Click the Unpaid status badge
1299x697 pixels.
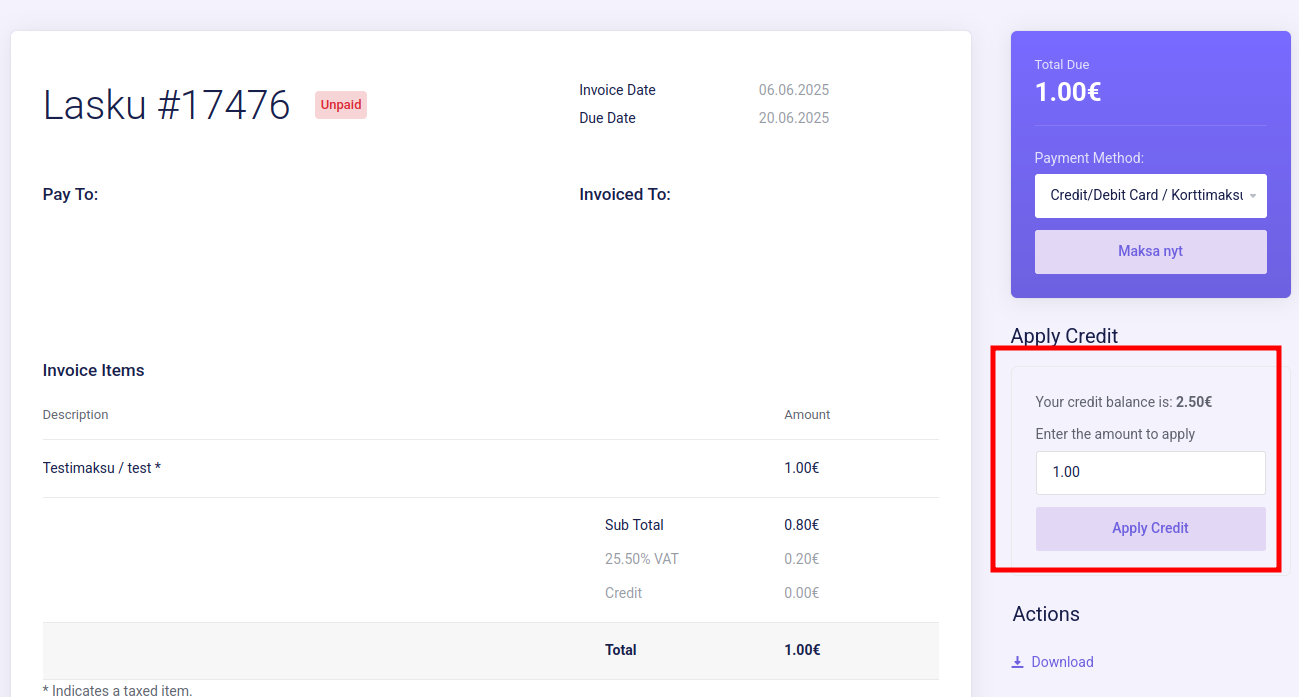tap(341, 105)
